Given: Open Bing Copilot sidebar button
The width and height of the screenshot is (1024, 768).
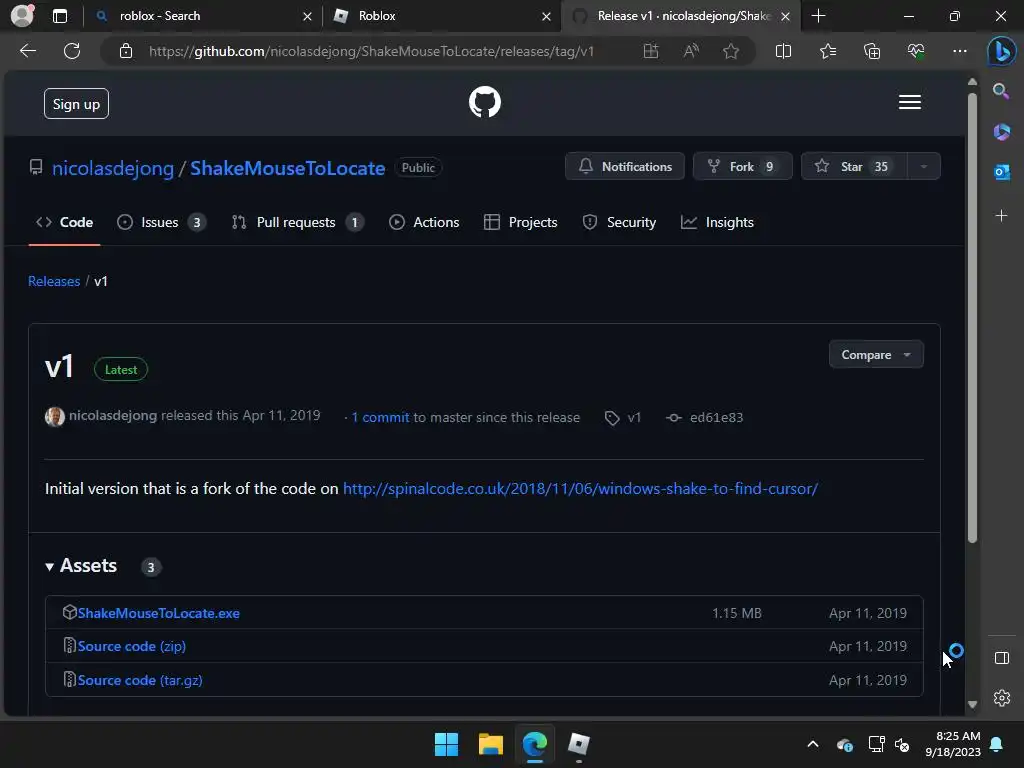Looking at the screenshot, I should tap(1001, 51).
